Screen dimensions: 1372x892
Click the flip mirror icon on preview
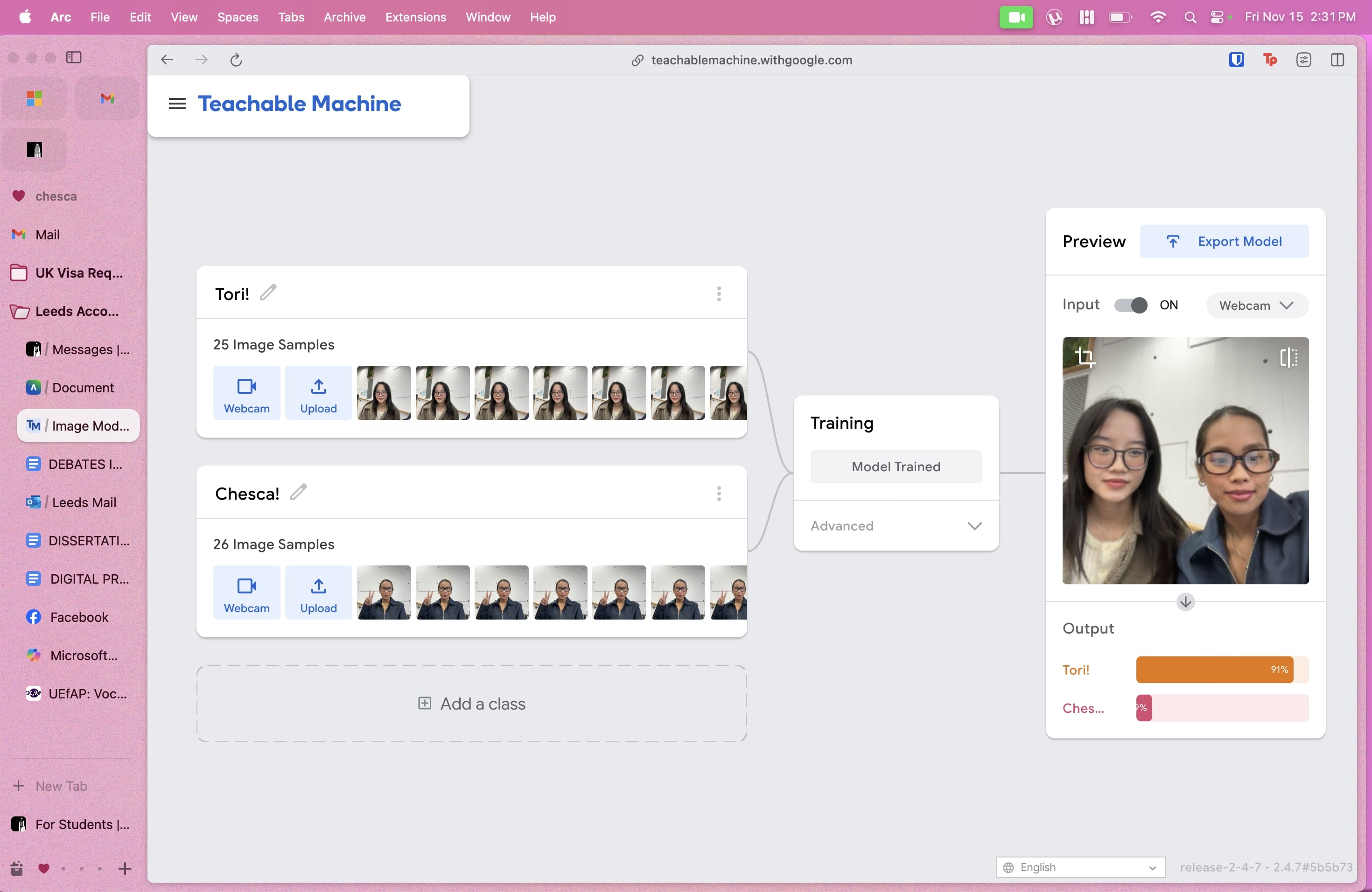[1288, 357]
